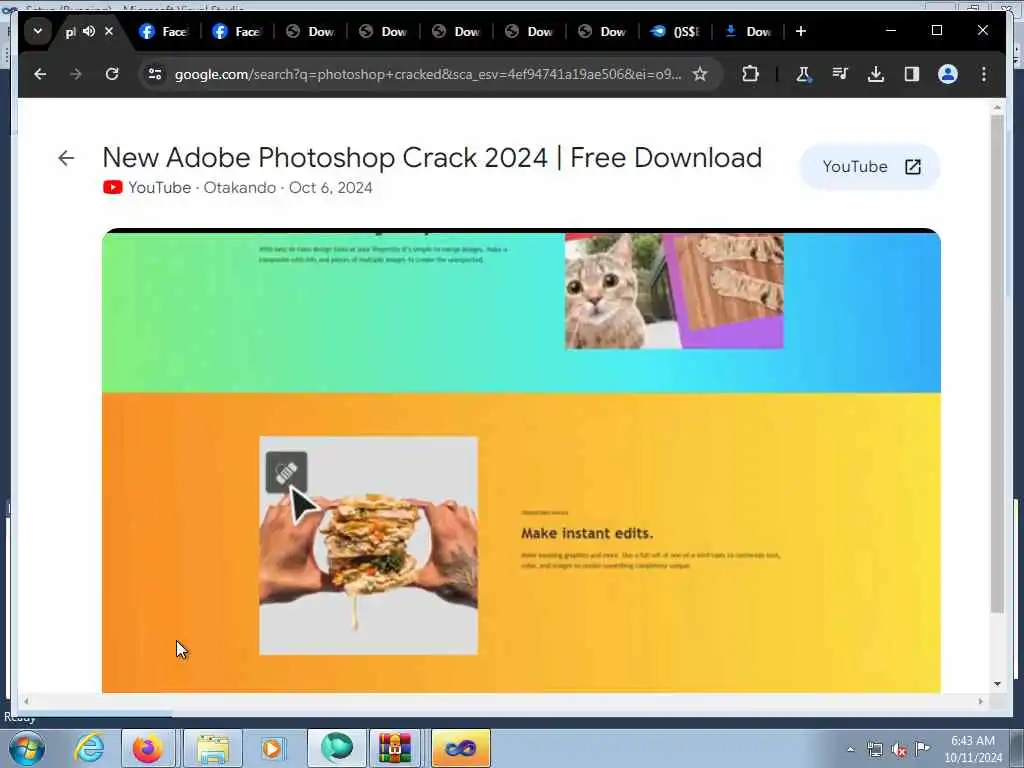The height and width of the screenshot is (768, 1024).
Task: Open video on YouTube button
Action: tap(870, 167)
